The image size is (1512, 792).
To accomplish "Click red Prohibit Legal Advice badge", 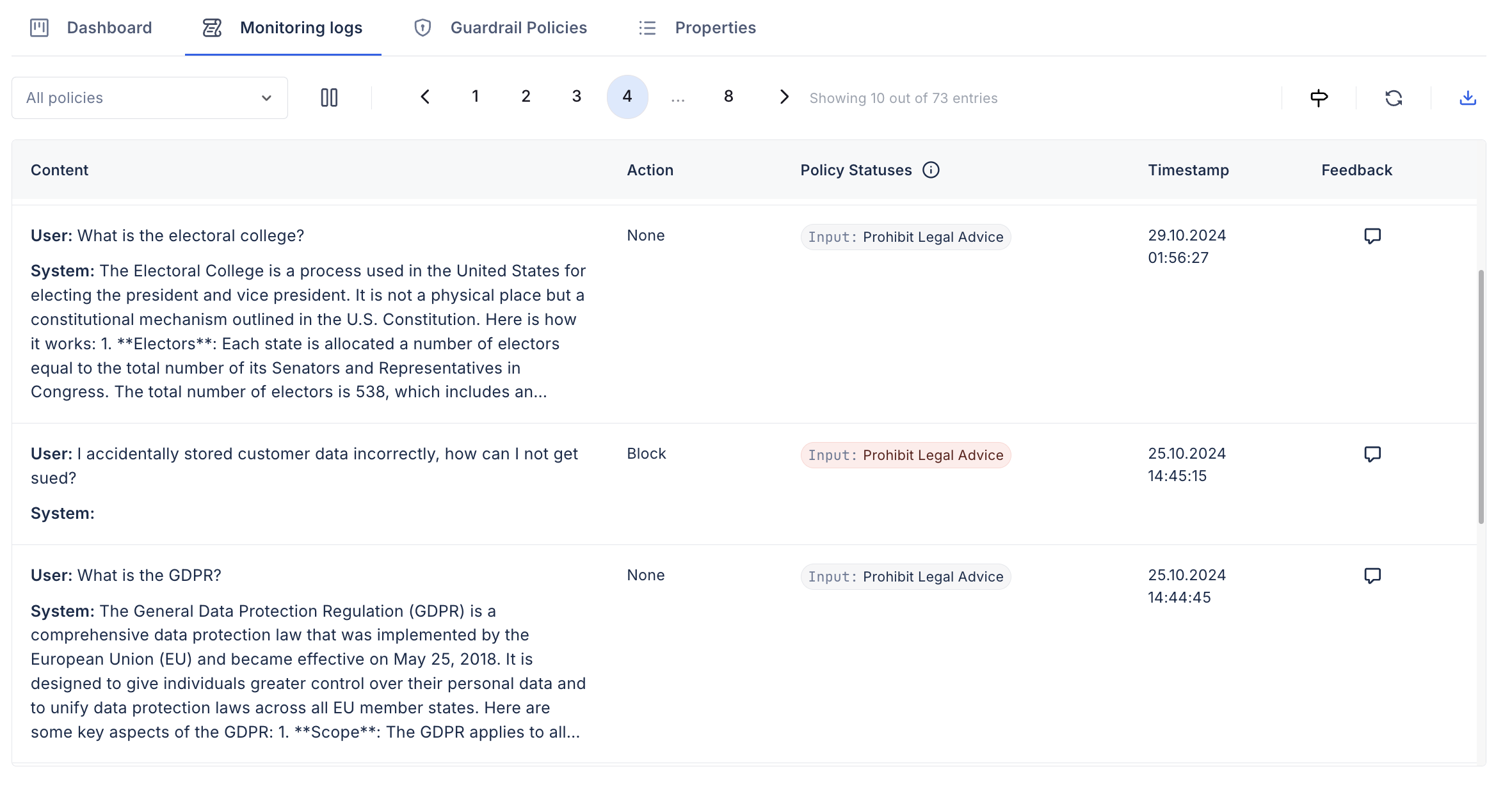I will click(906, 455).
